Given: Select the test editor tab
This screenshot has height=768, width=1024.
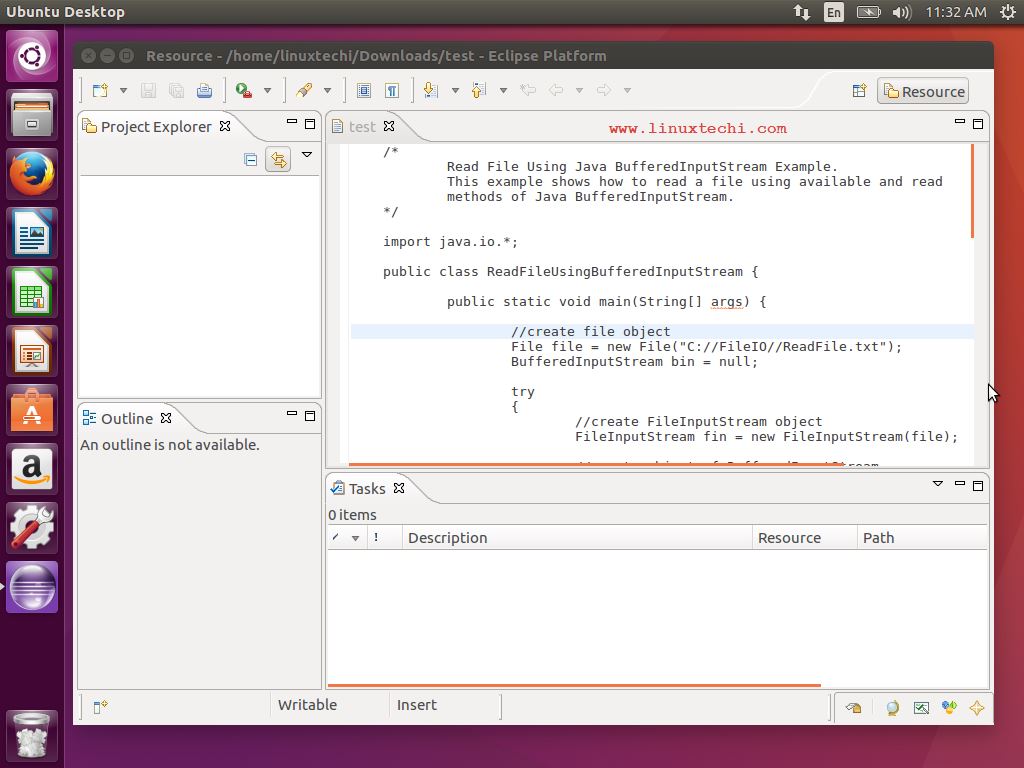Looking at the screenshot, I should 362,126.
